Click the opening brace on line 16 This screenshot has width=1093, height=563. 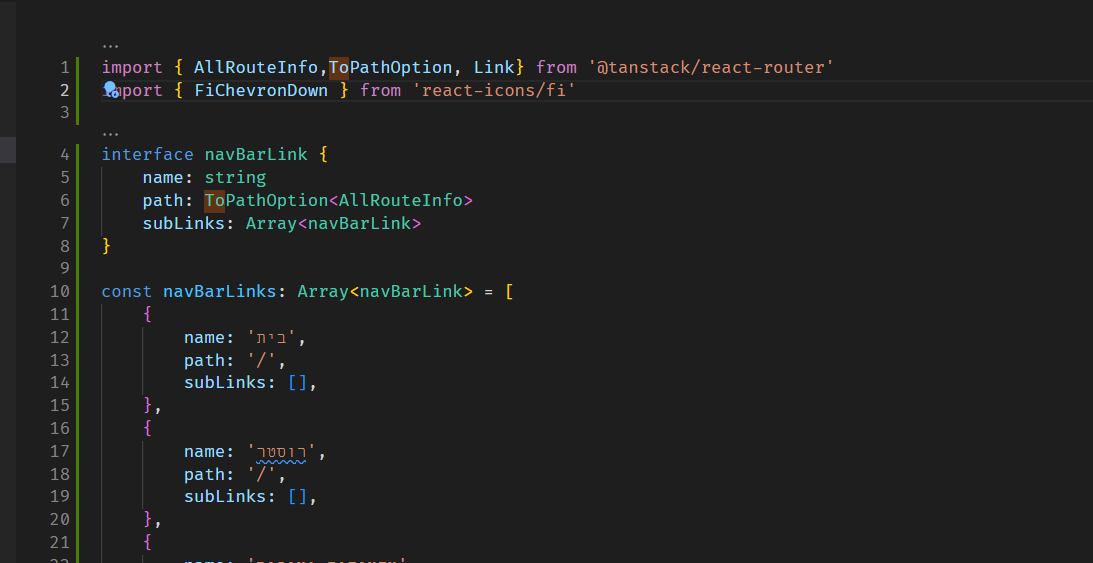[x=148, y=428]
